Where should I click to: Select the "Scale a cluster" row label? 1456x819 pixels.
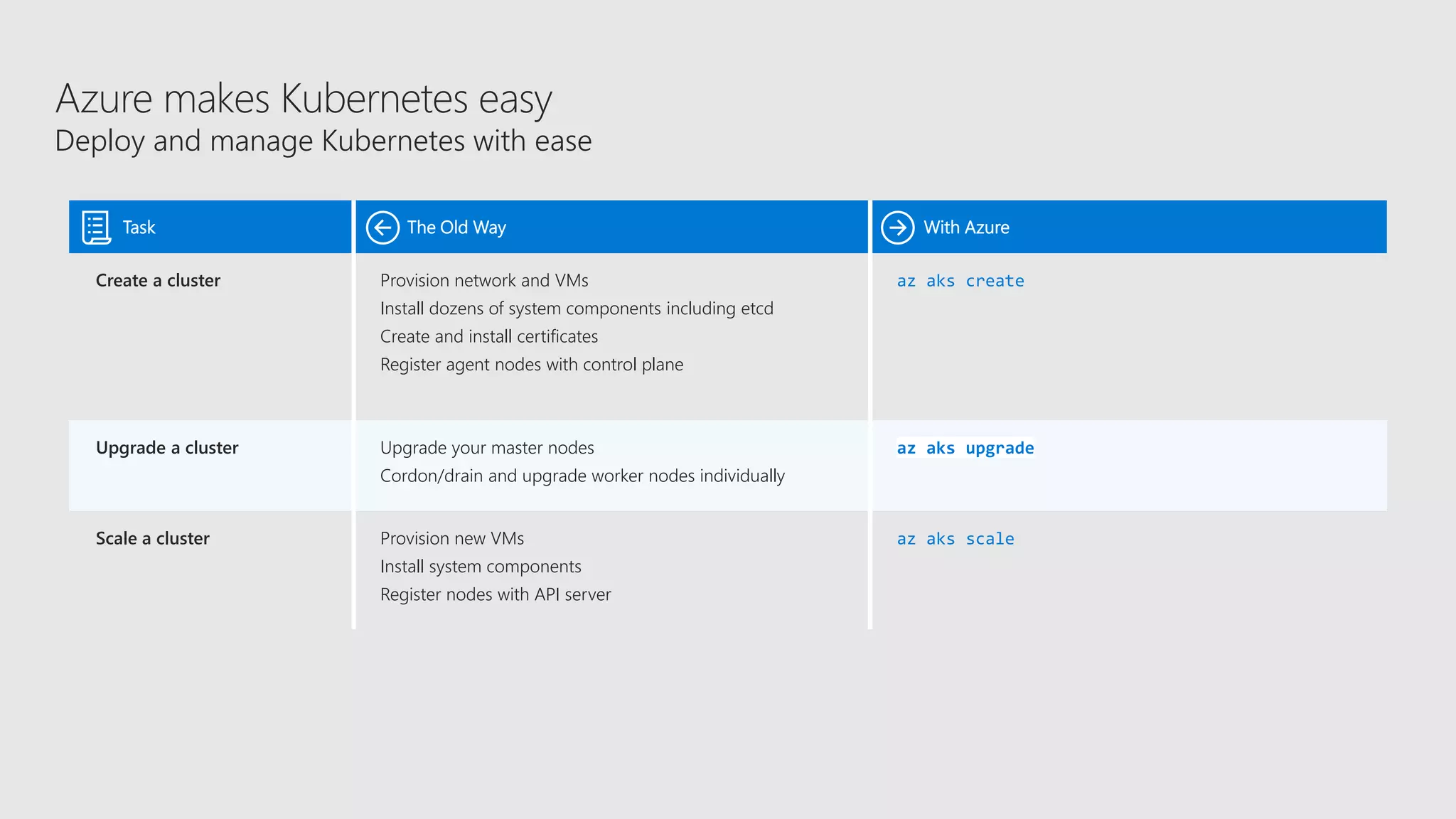point(153,538)
